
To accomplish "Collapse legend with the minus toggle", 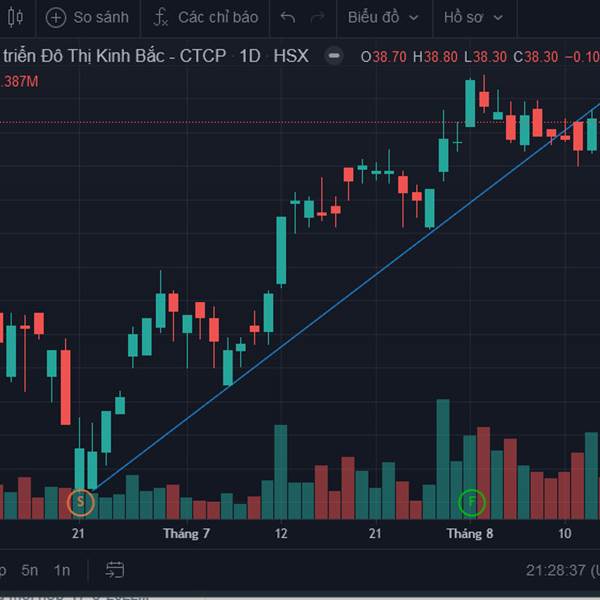I will [x=334, y=56].
